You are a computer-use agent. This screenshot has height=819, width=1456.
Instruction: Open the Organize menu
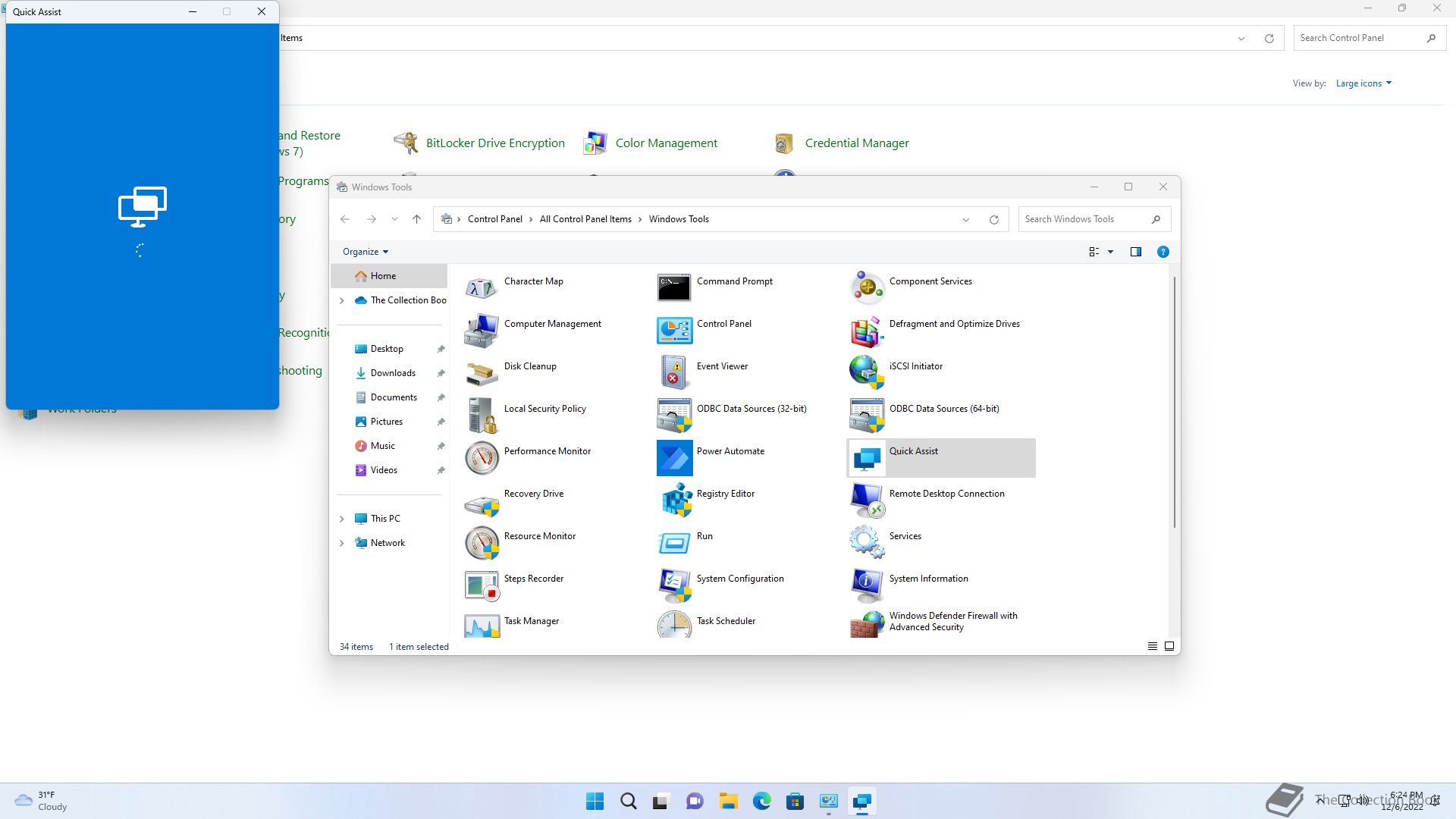[x=365, y=252]
